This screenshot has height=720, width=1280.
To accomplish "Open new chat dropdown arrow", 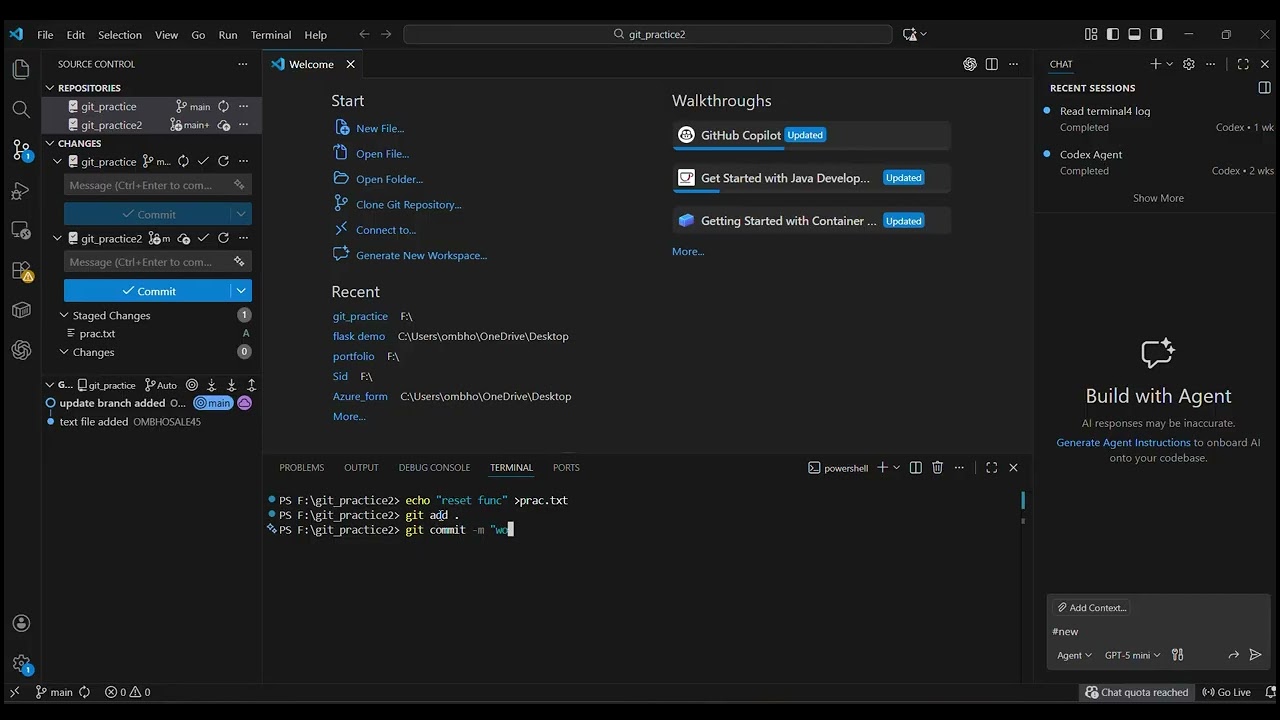I will click(x=1169, y=64).
